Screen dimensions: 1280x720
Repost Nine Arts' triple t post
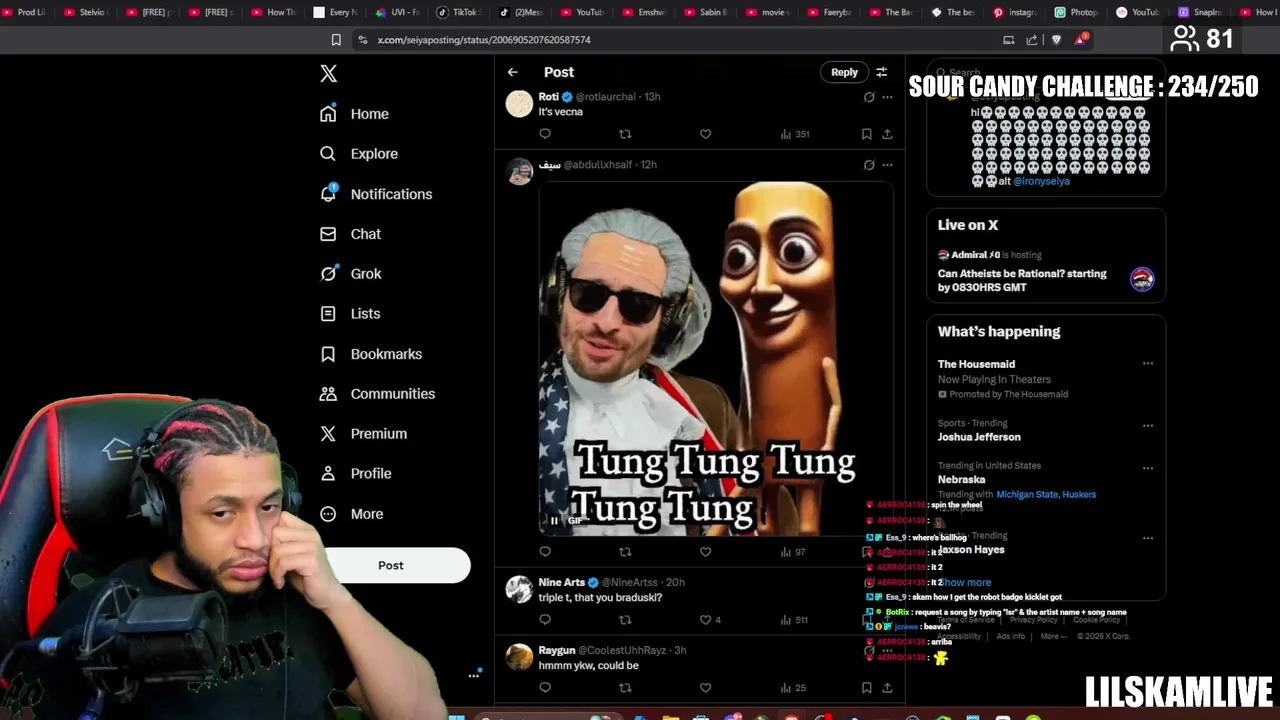pos(625,620)
